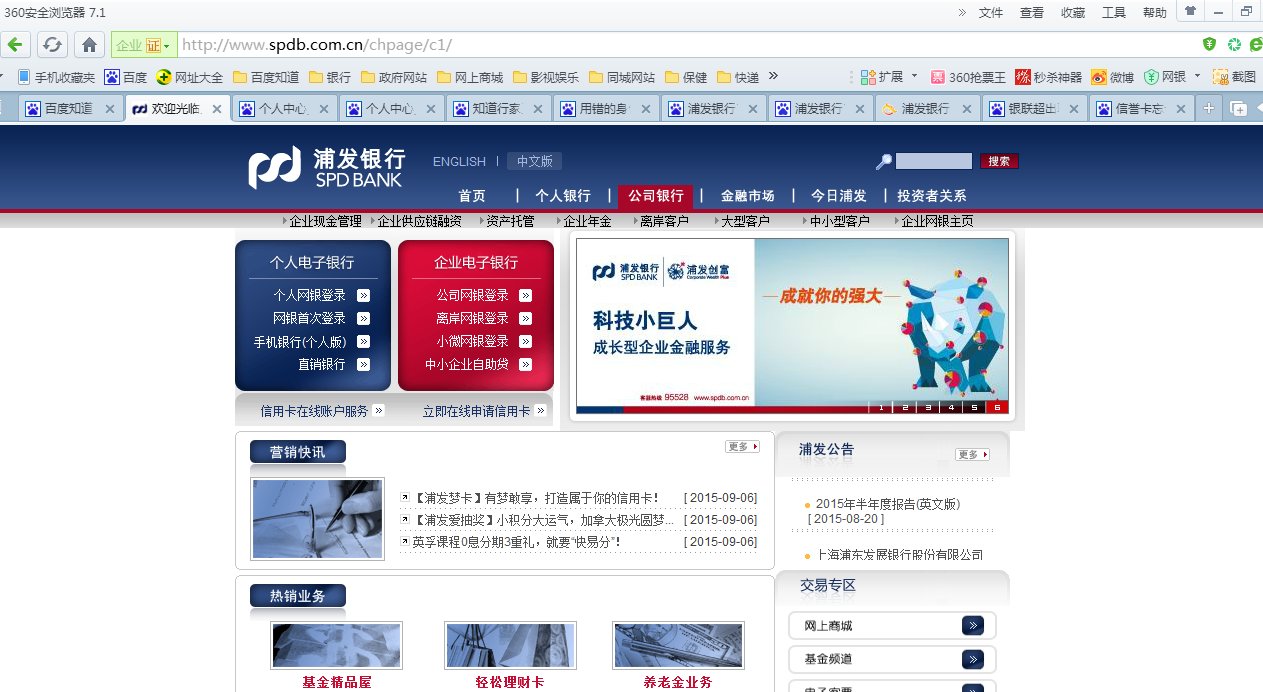This screenshot has width=1263, height=692.
Task: Click the browser home icon
Action: 90,44
